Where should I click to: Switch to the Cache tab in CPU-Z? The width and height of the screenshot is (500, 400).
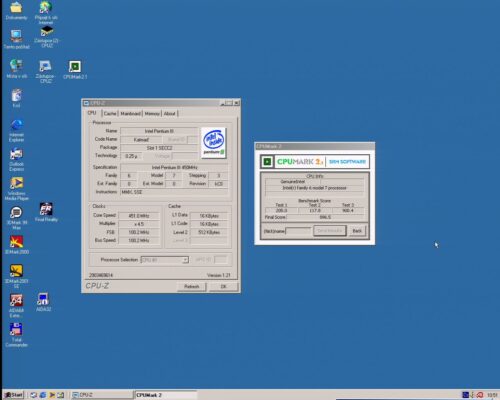[110, 114]
